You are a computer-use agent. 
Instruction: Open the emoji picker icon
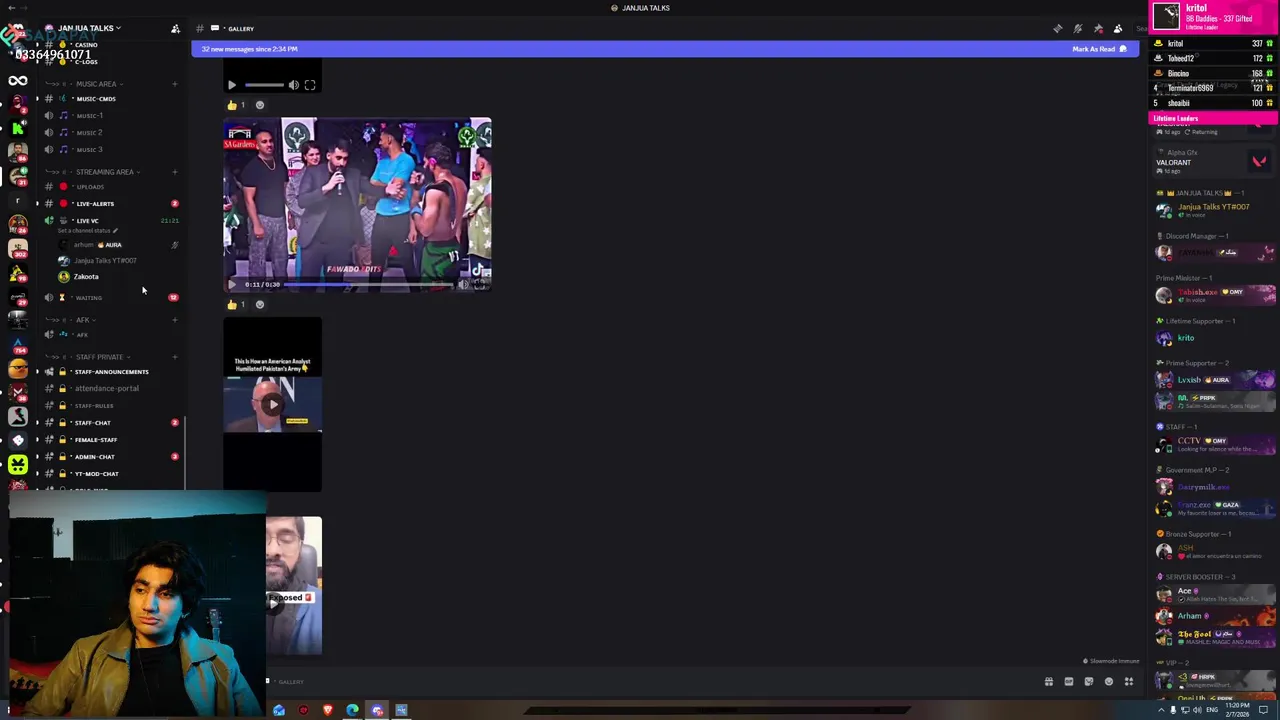pos(1109,682)
